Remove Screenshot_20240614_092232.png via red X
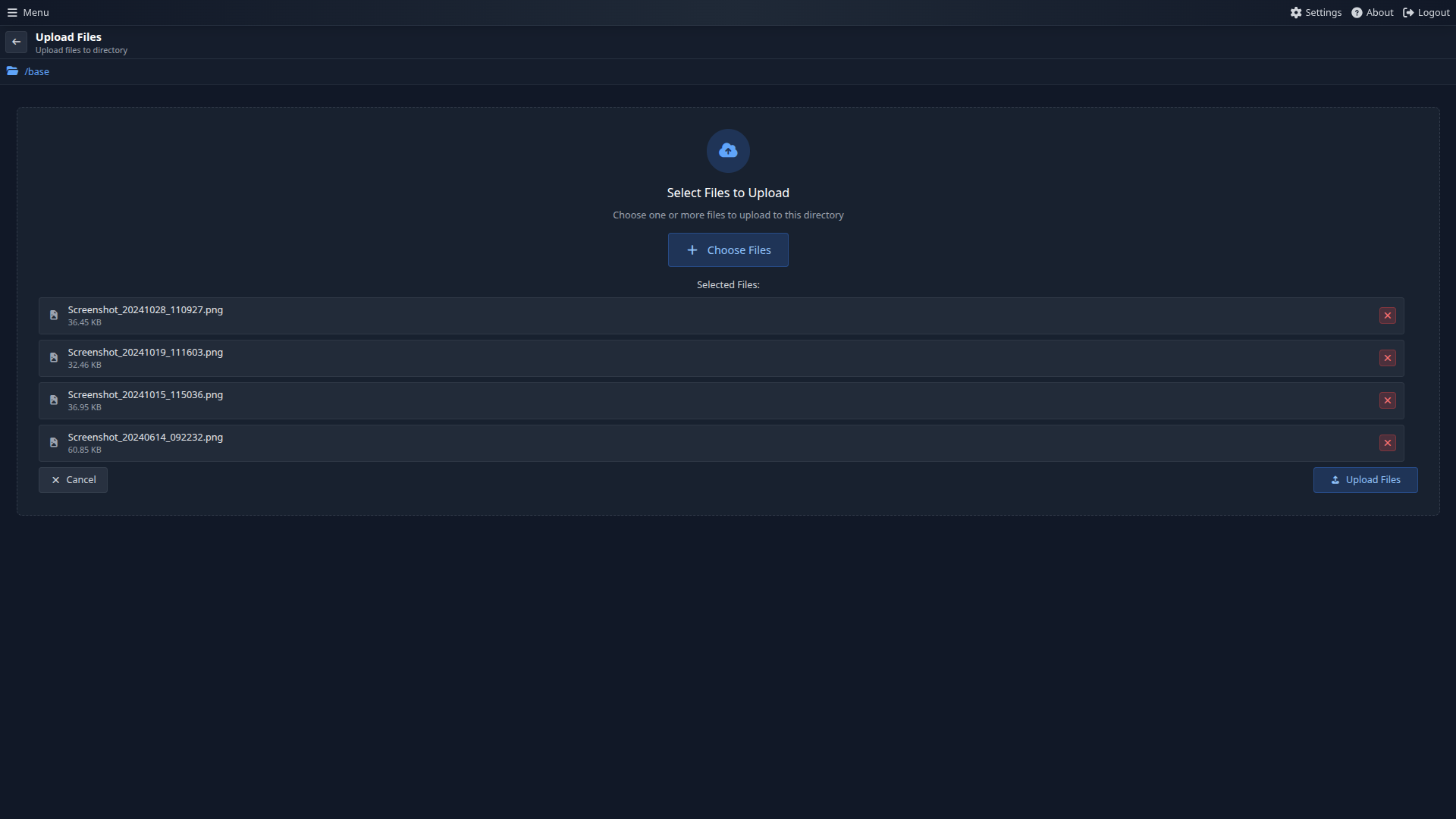1456x819 pixels. (1387, 443)
